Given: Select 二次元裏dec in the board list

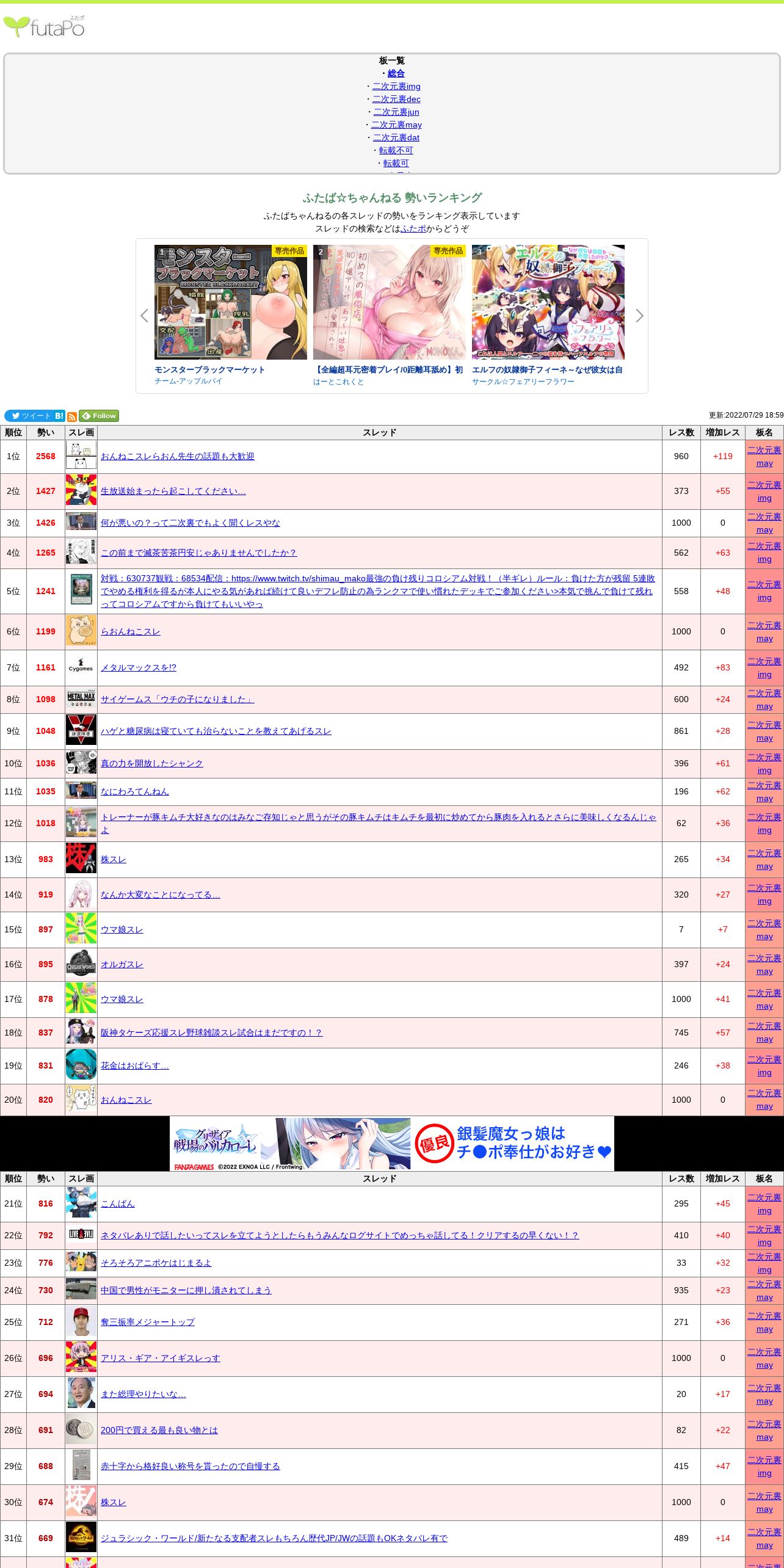Looking at the screenshot, I should click(396, 99).
